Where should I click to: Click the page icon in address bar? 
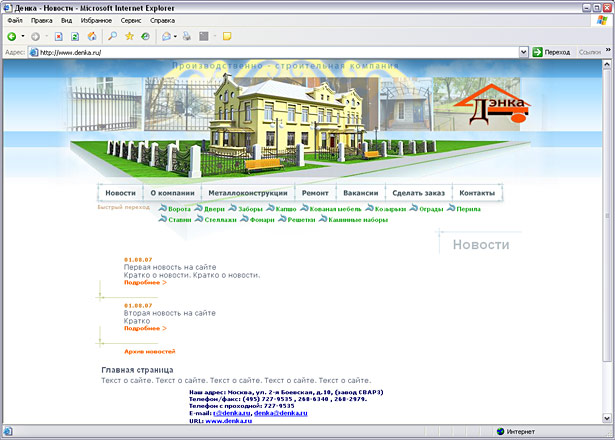tap(34, 52)
